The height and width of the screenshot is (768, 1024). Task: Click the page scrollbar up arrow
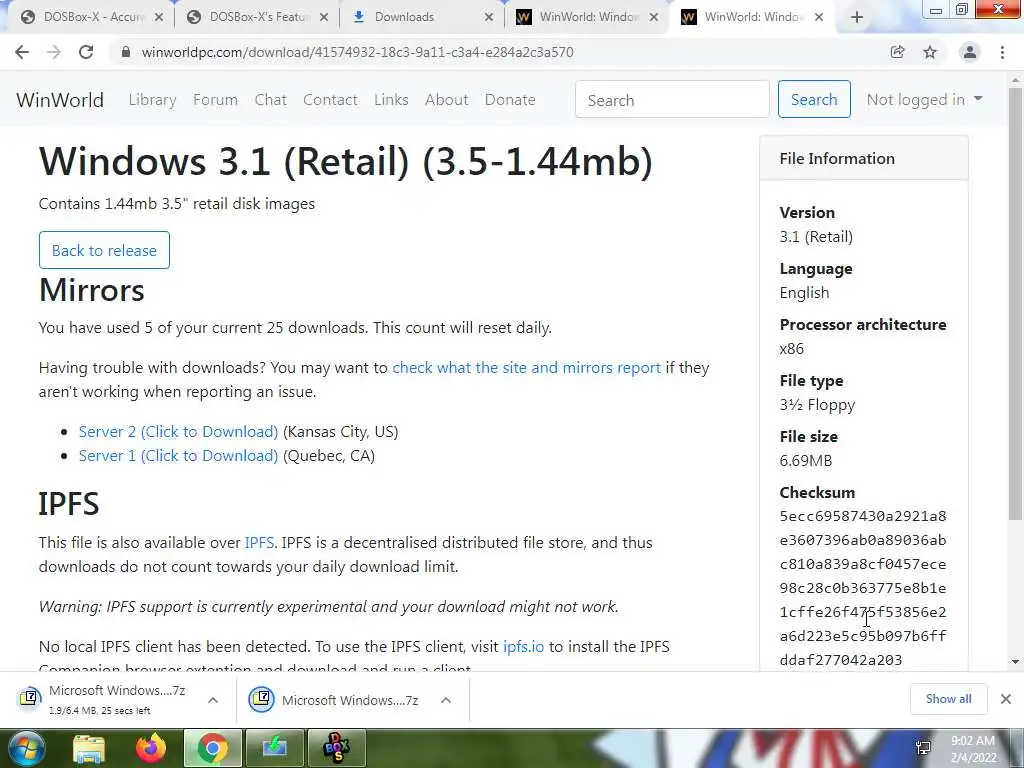click(x=1015, y=80)
